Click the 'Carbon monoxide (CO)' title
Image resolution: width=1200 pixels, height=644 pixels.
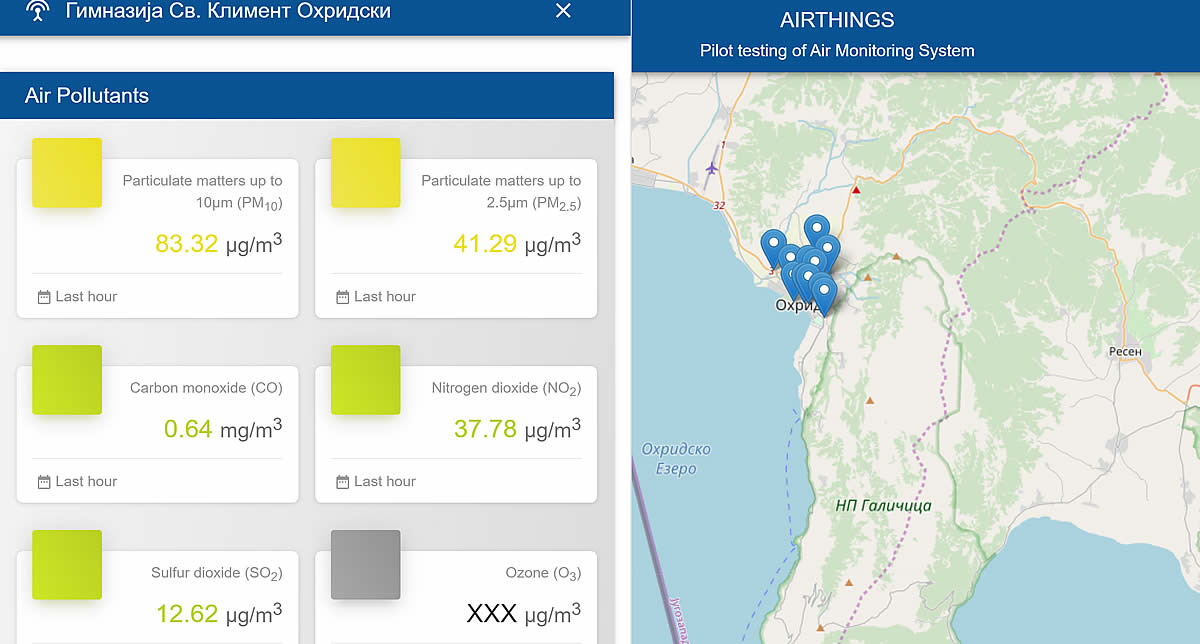(x=206, y=388)
